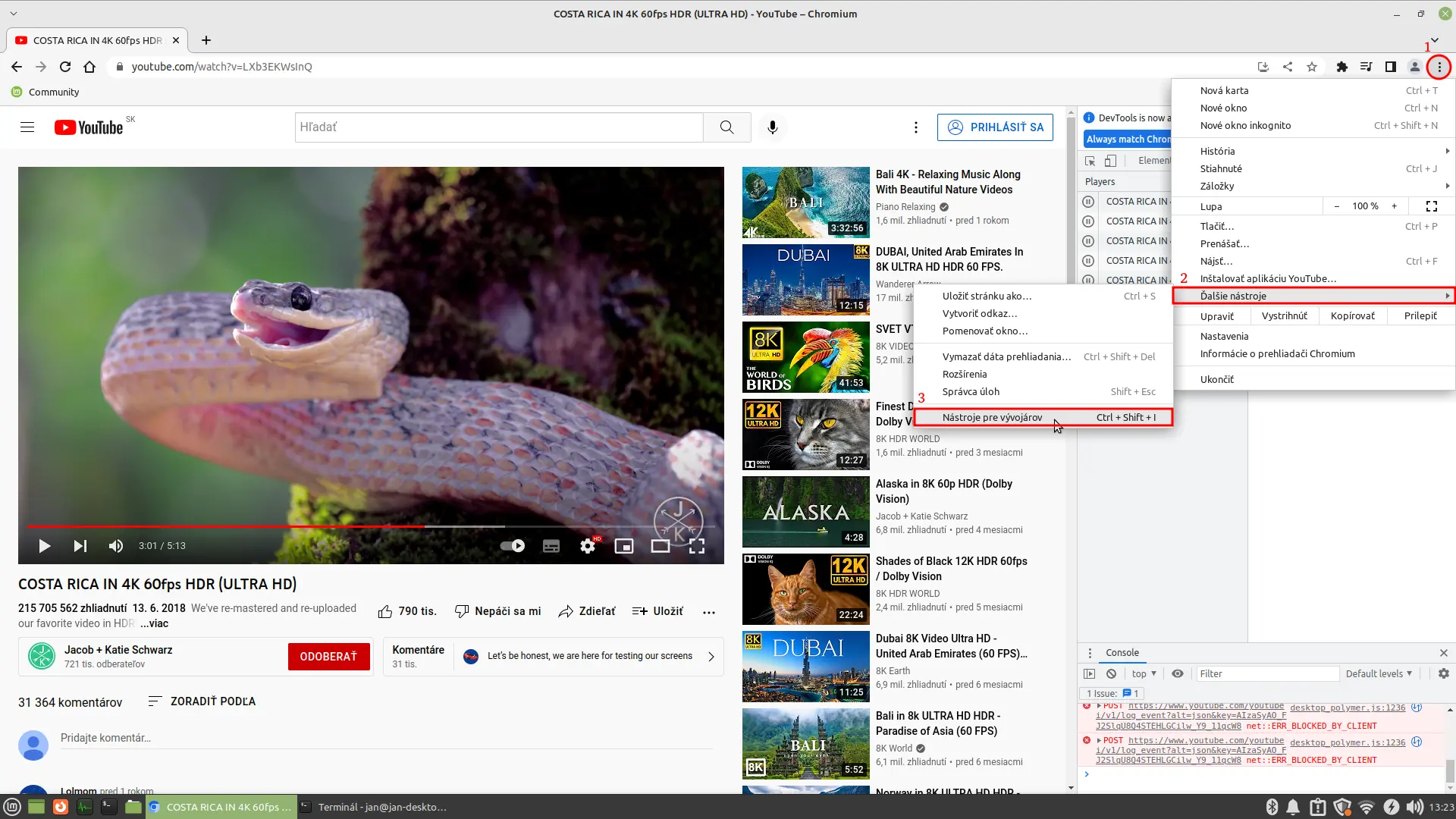Open the profile avatar icon
1456x819 pixels.
click(1414, 67)
